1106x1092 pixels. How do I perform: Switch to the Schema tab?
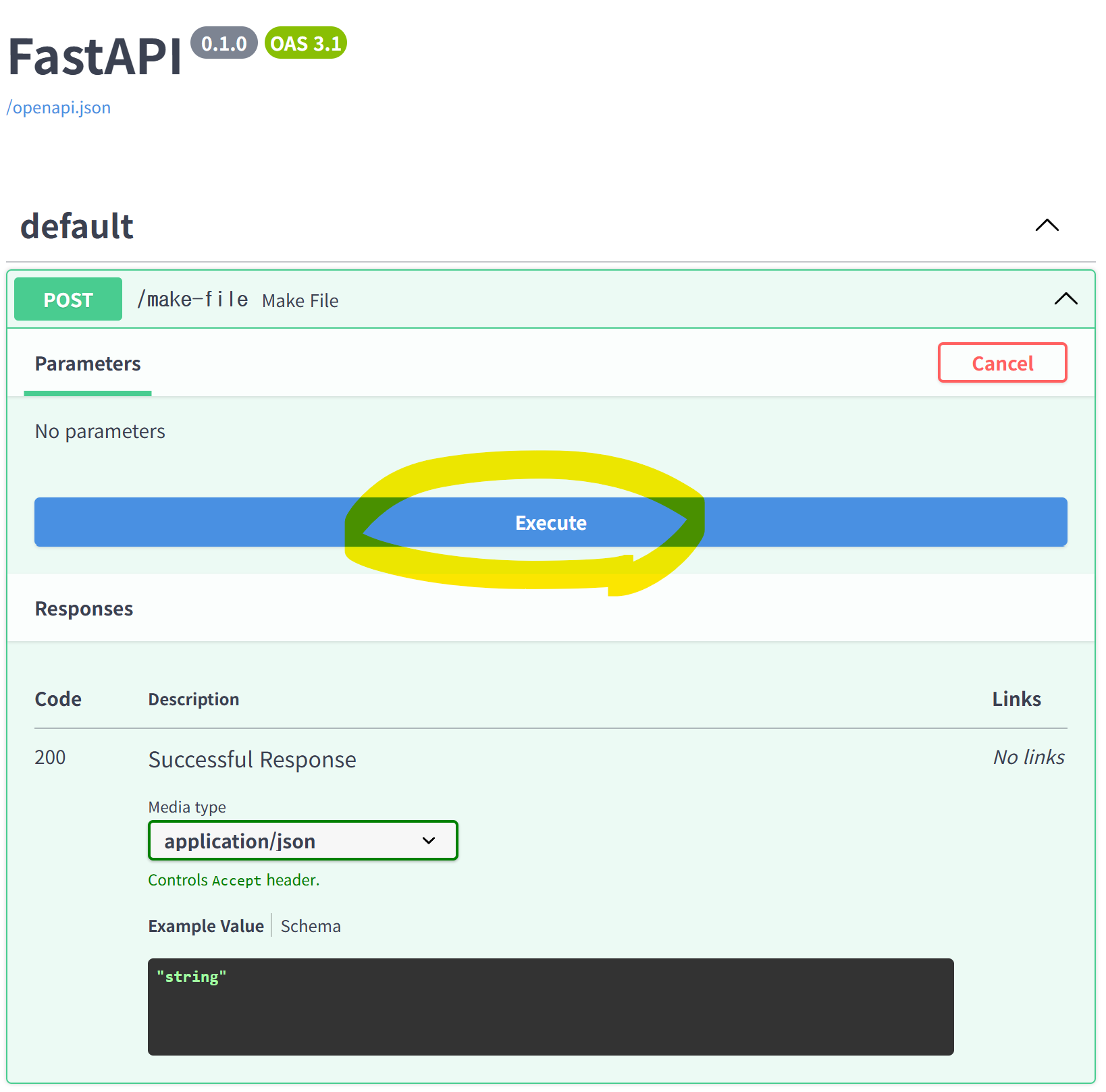pos(311,926)
